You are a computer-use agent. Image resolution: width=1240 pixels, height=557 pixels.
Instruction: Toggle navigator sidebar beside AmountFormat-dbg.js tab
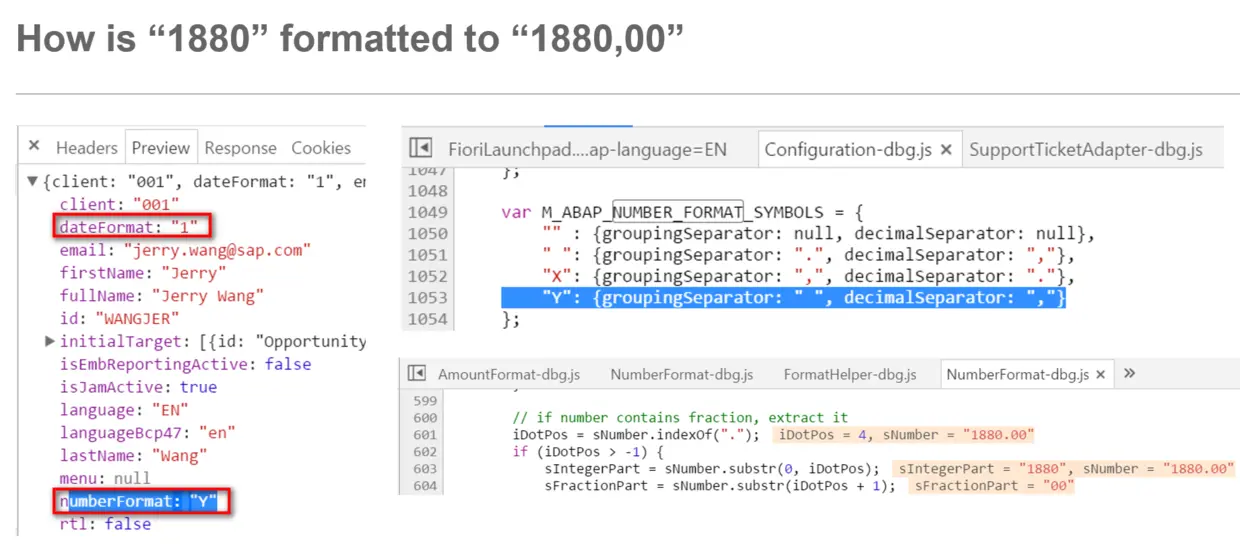[x=416, y=374]
